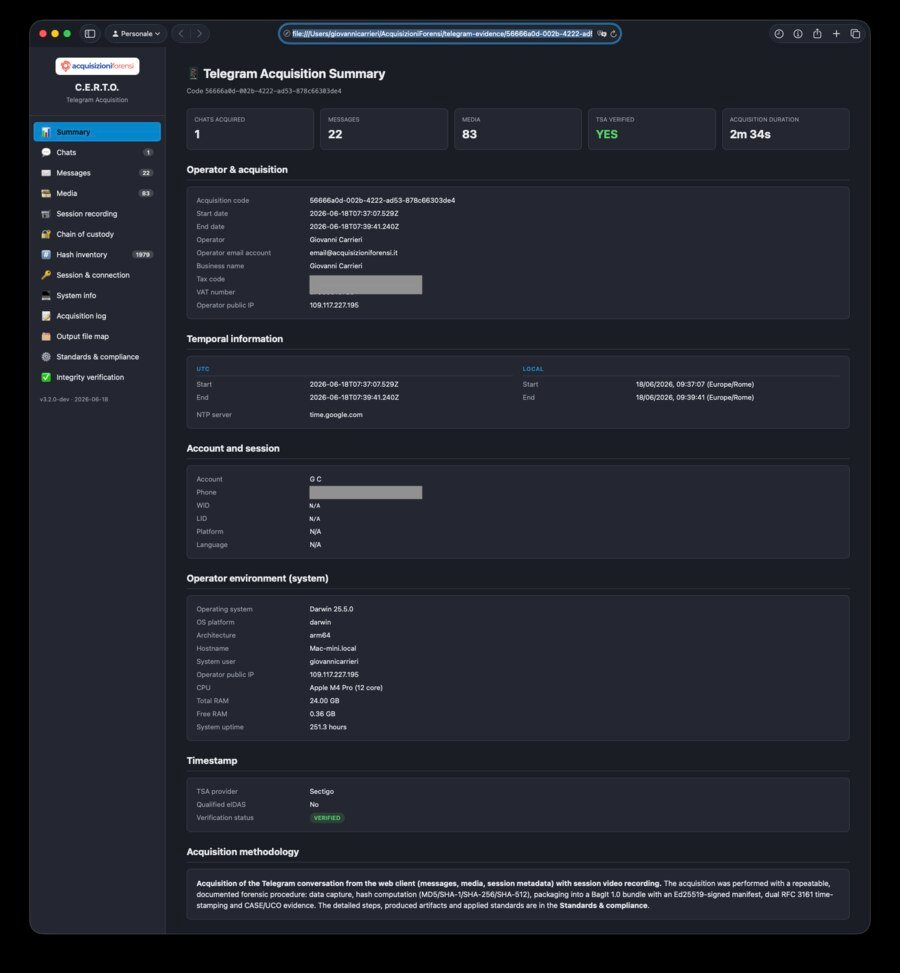Click the Messages 22 stat card
This screenshot has height=973, width=900.
click(384, 129)
